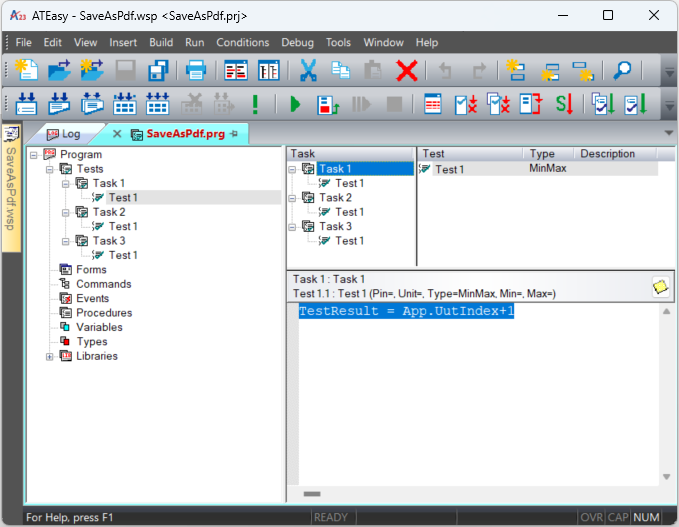Viewport: 679px width, 527px height.
Task: Open the tab list dropdown arrow
Action: (x=668, y=133)
